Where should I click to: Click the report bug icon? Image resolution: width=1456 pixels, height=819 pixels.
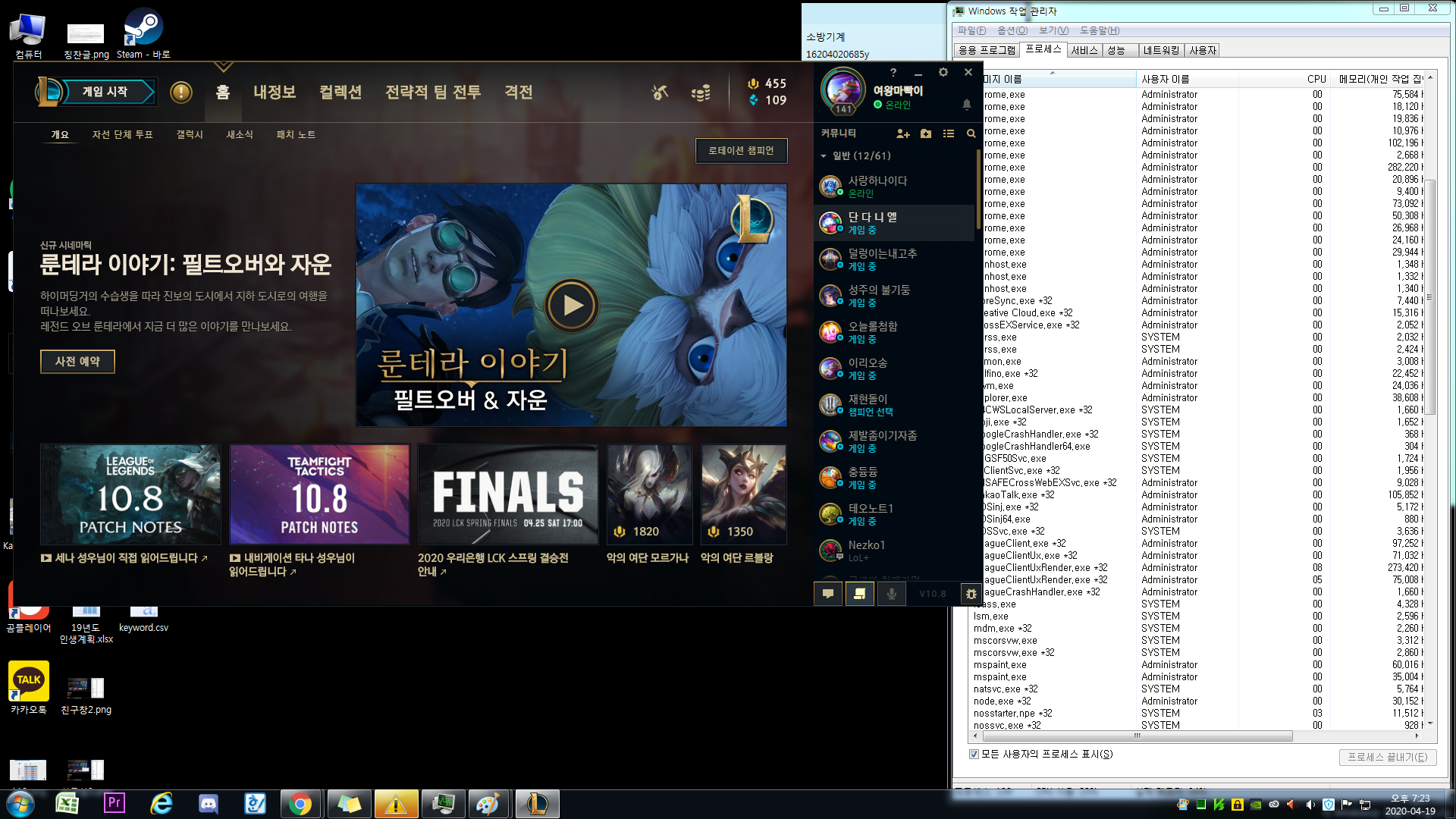pos(971,594)
